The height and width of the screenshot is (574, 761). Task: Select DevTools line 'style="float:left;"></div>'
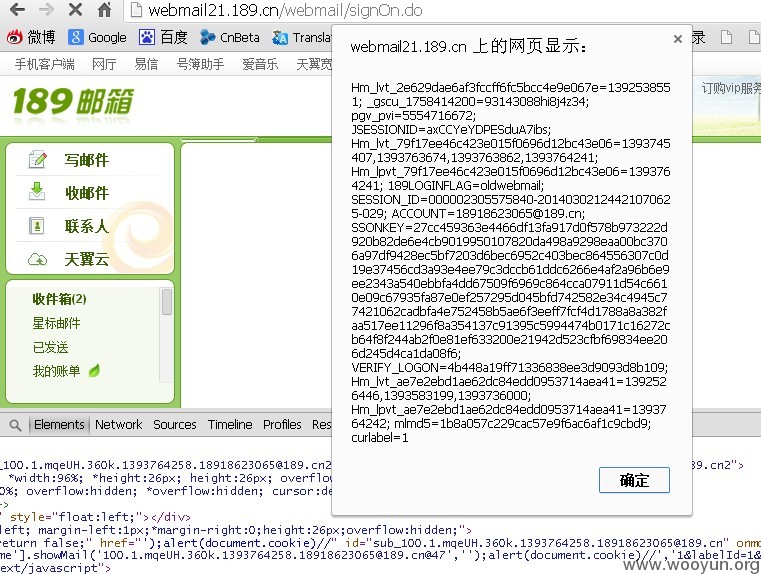100,517
